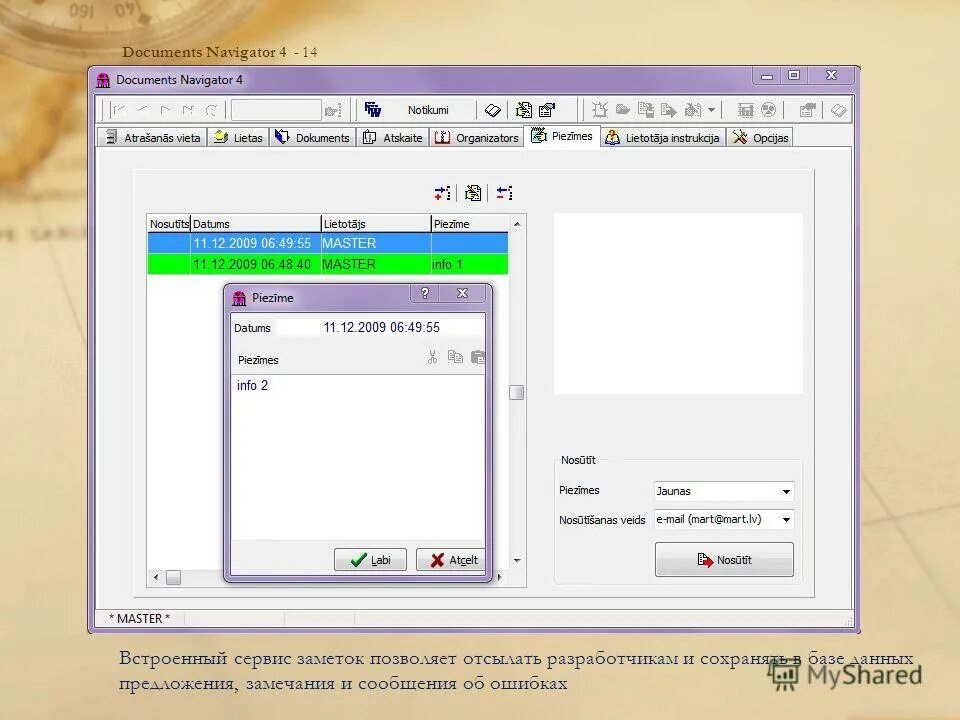
Task: Click the Documents Navigator 4 building icon
Action: (103, 79)
